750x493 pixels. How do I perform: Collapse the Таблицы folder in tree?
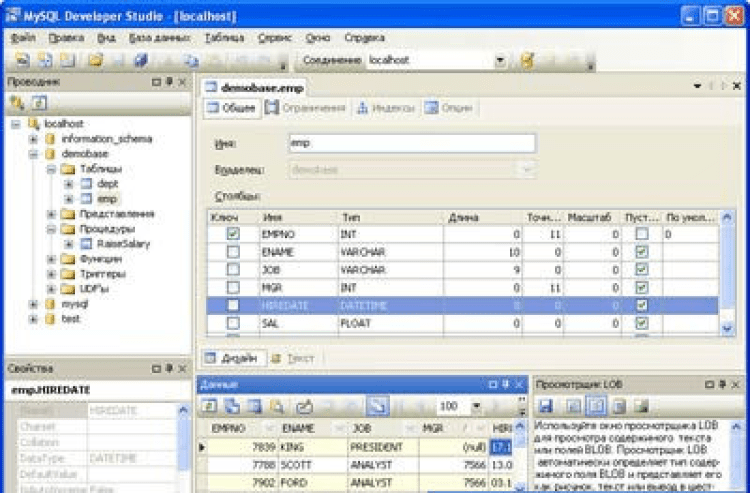(52, 169)
